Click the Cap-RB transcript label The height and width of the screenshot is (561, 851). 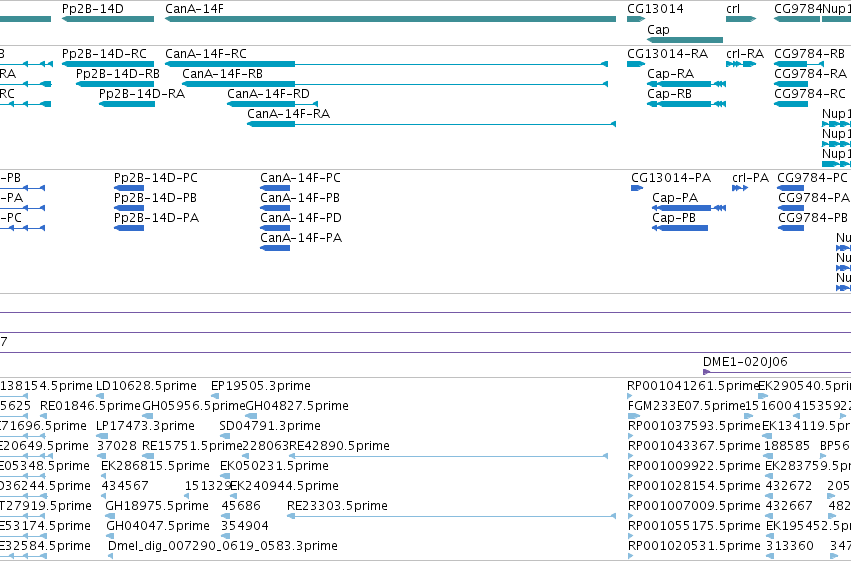pyautogui.click(x=669, y=94)
